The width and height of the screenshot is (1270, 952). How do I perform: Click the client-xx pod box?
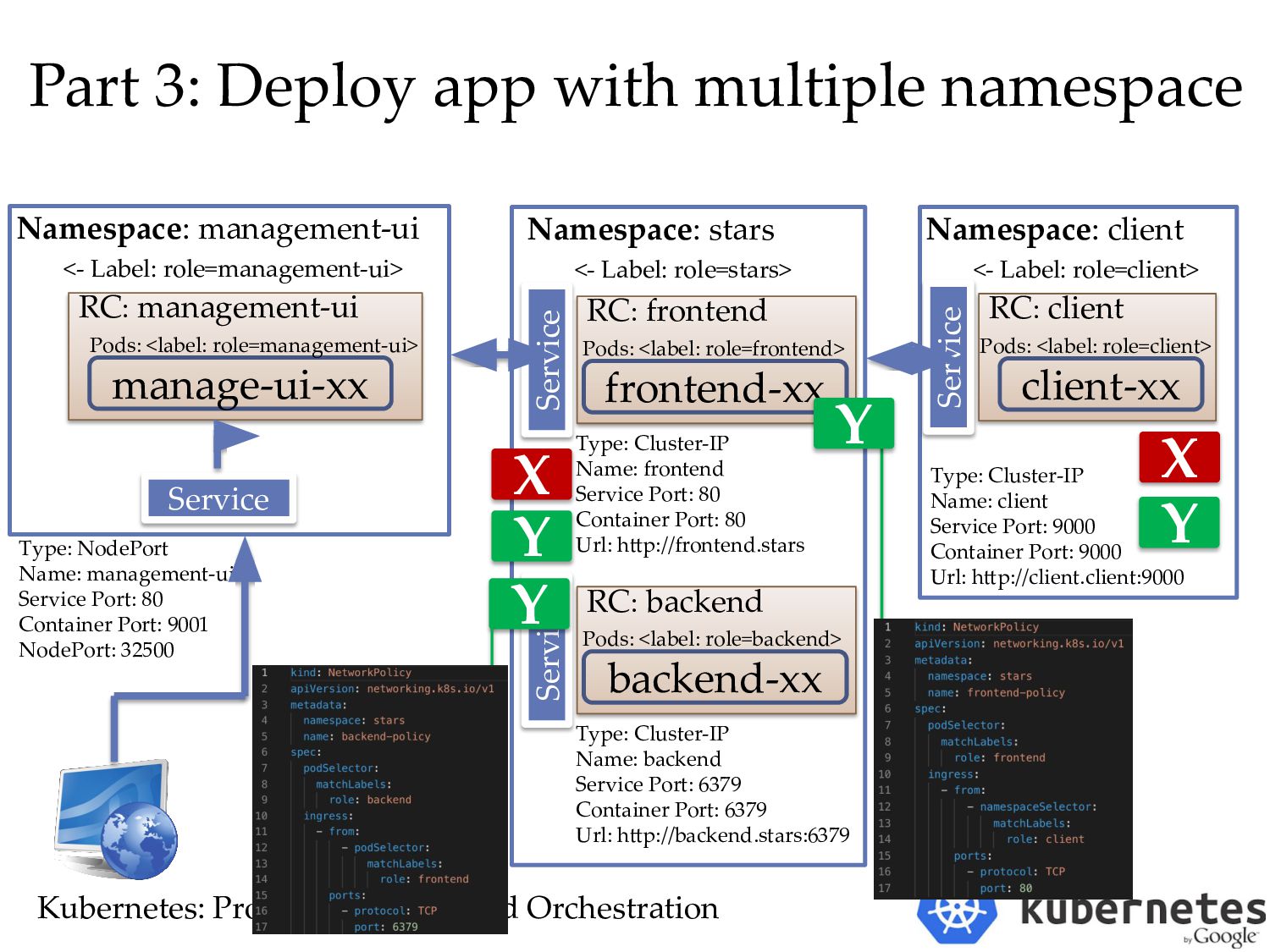click(1101, 385)
